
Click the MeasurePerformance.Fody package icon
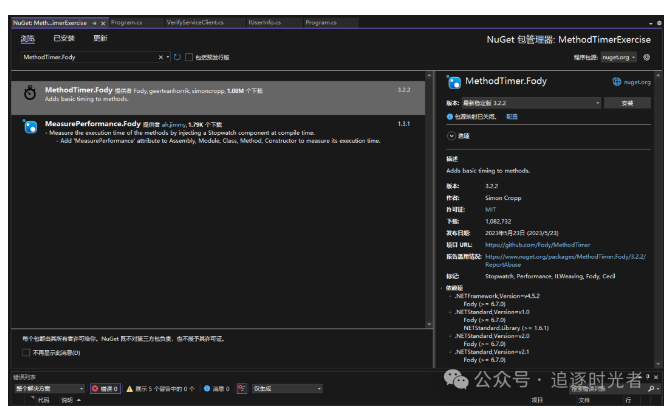[x=30, y=127]
